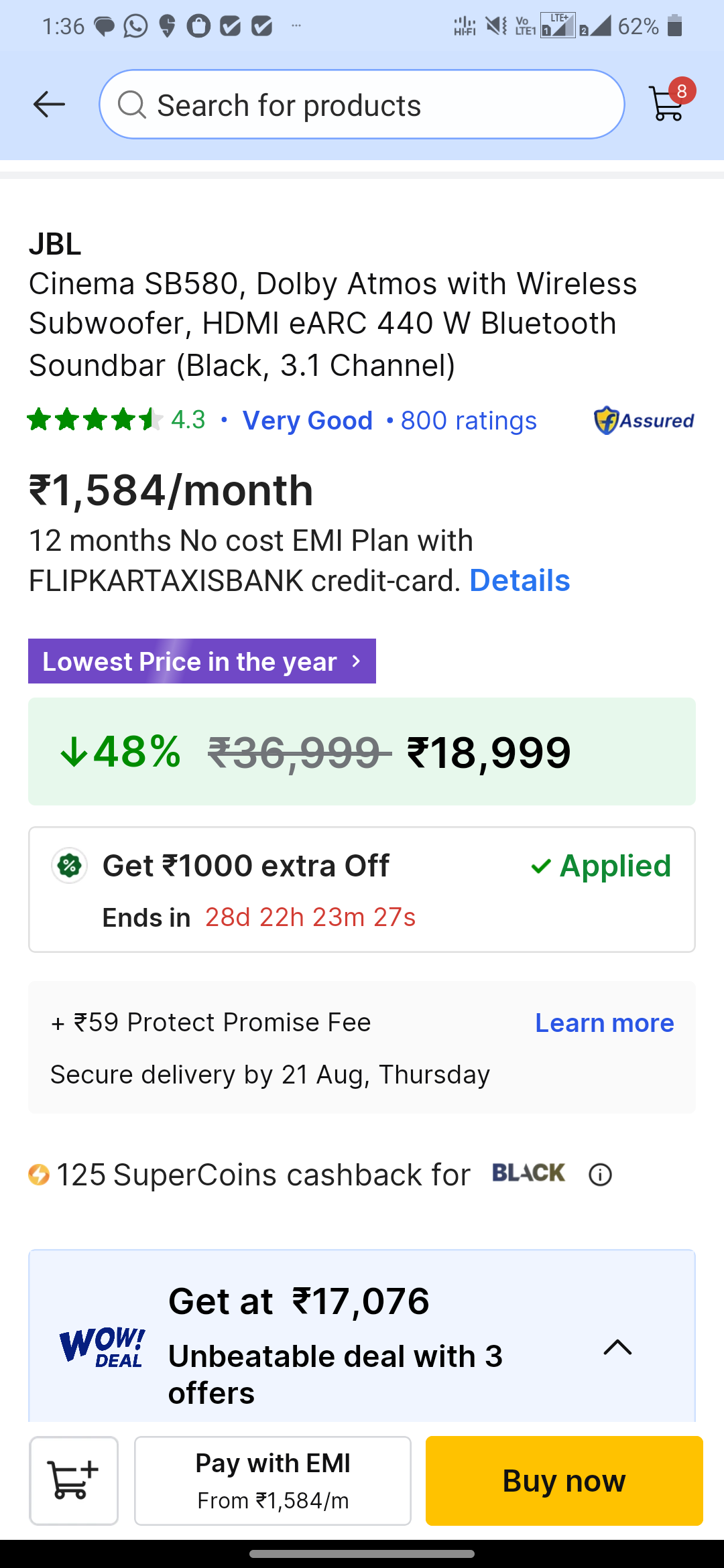Image resolution: width=724 pixels, height=1568 pixels.
Task: View the 800 ratings link
Action: 469,420
